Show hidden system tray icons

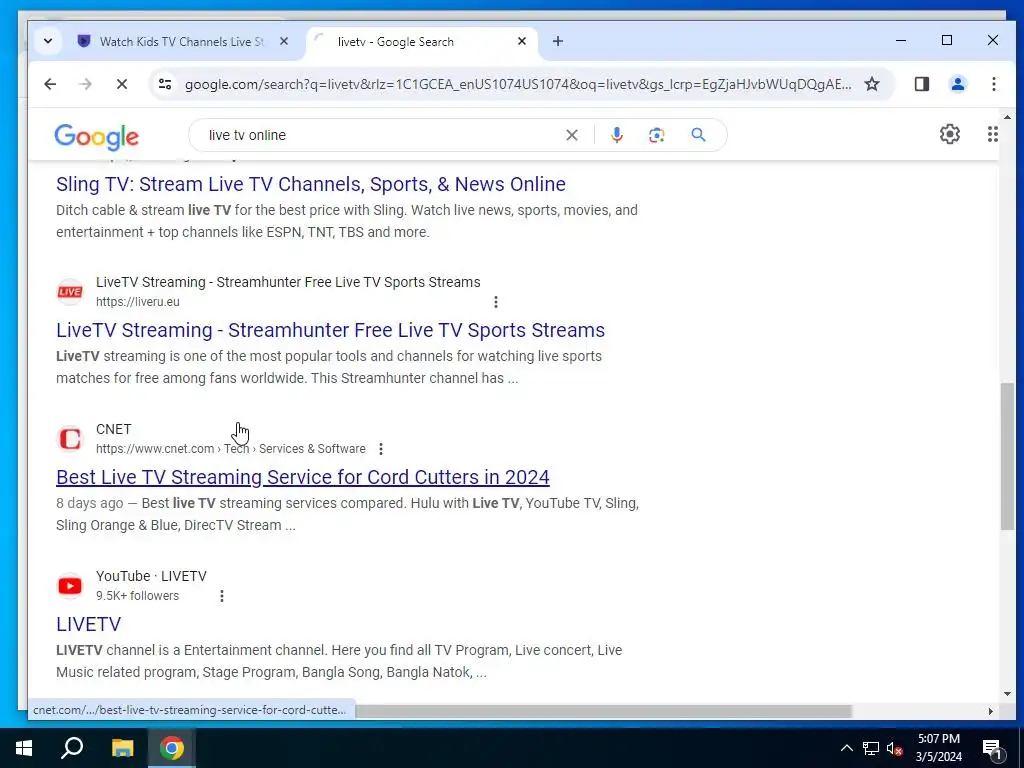[846, 748]
